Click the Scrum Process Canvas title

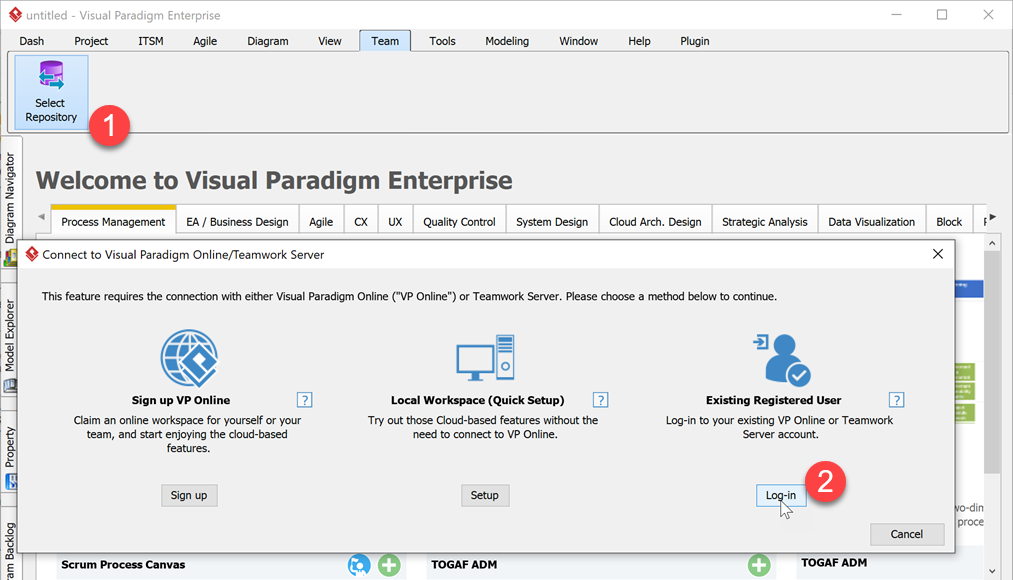tap(123, 564)
